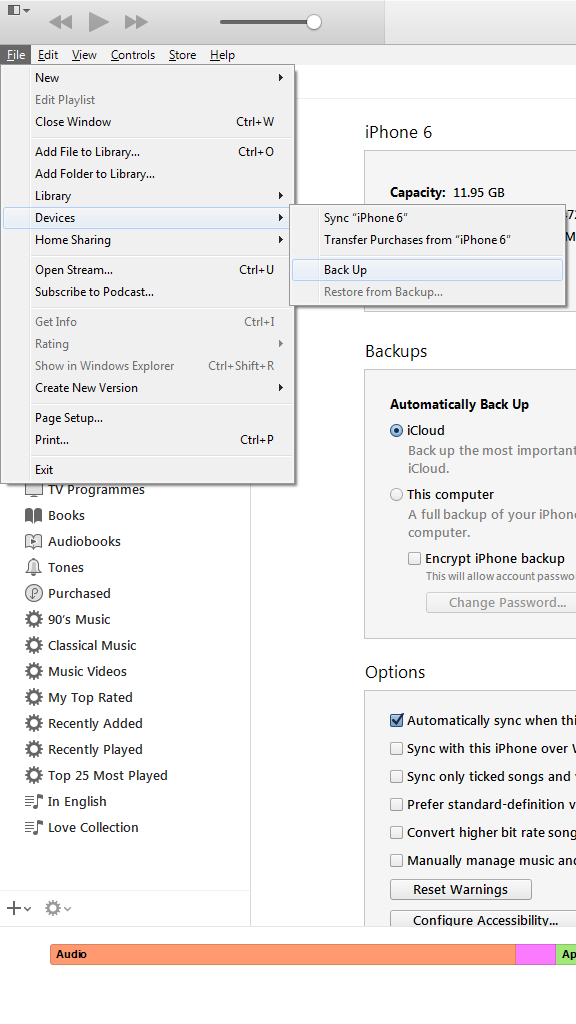Tick Manually manage music checkbox
The image size is (576, 1024).
pyautogui.click(x=396, y=861)
